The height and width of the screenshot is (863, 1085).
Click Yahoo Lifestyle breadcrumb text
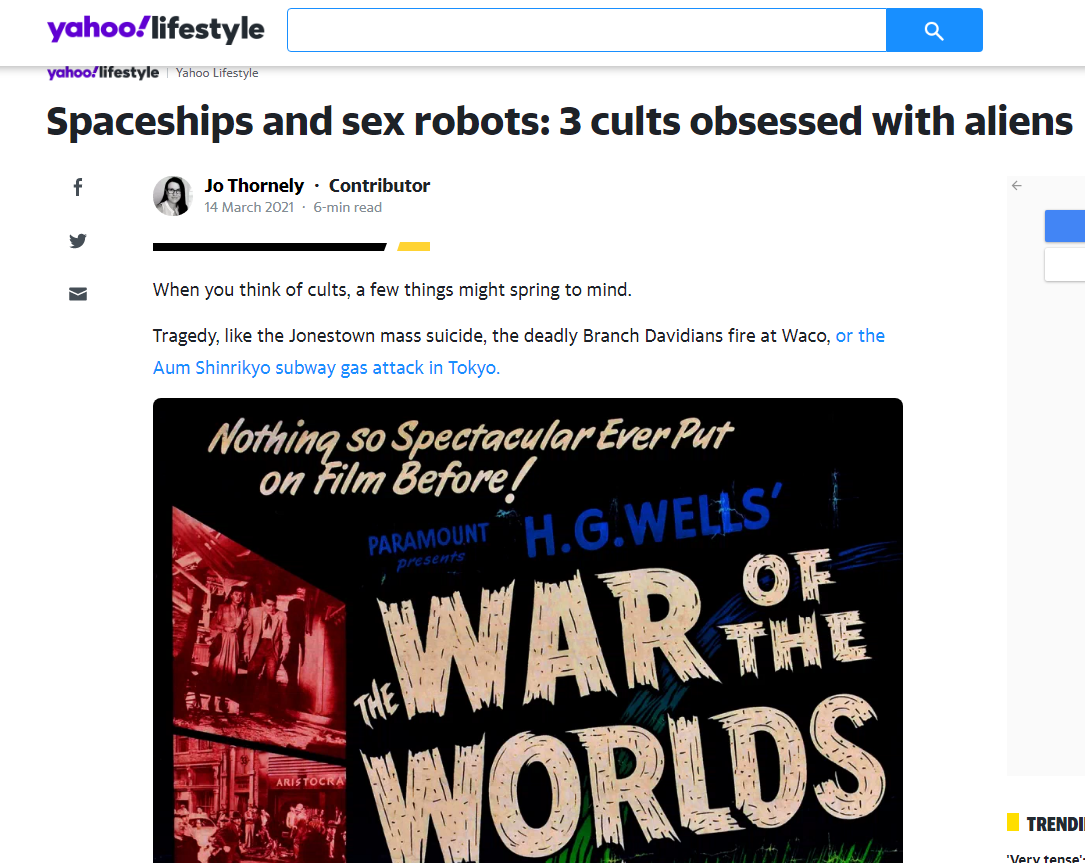pos(217,73)
